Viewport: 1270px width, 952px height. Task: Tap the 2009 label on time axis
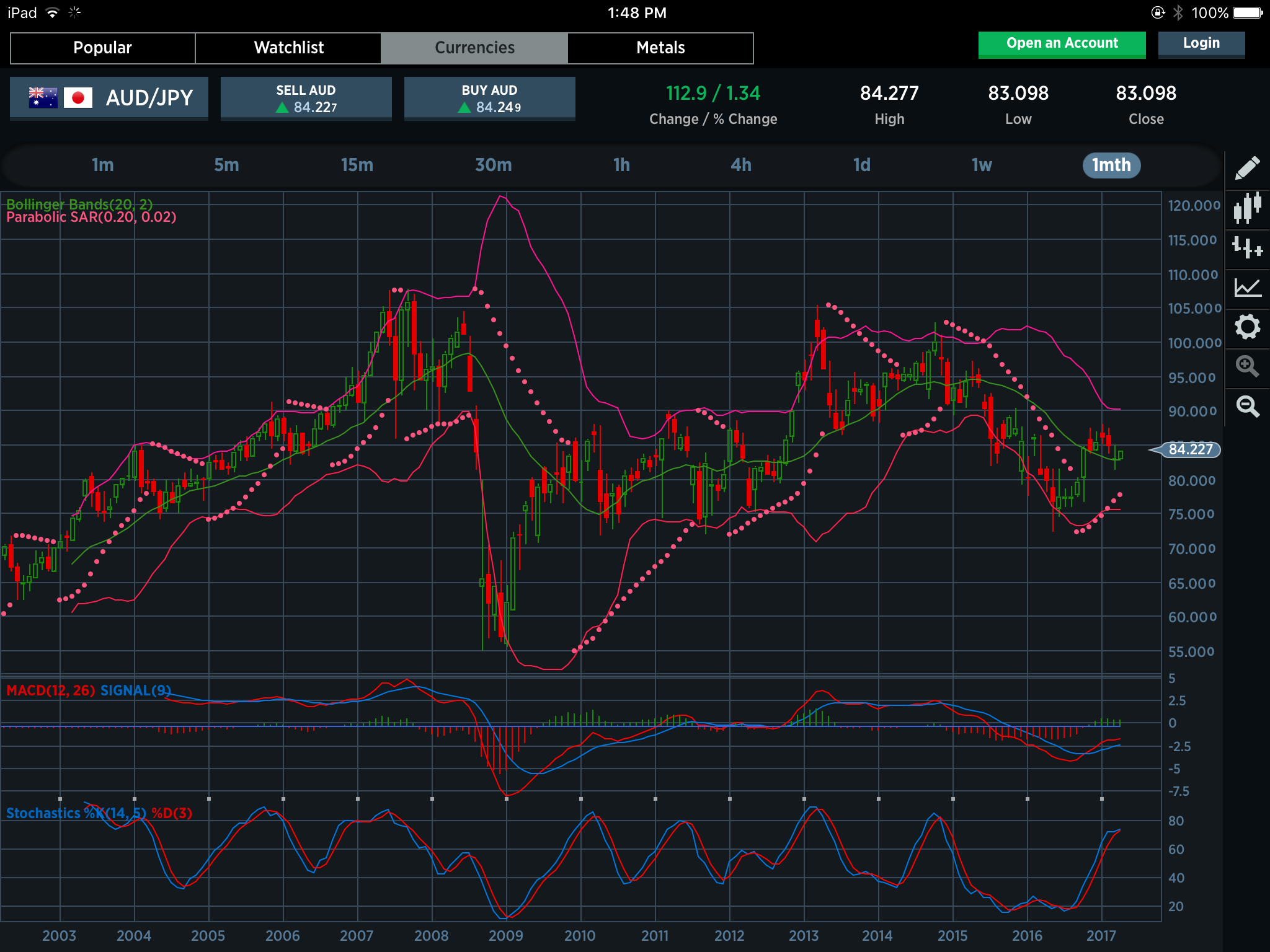(506, 936)
